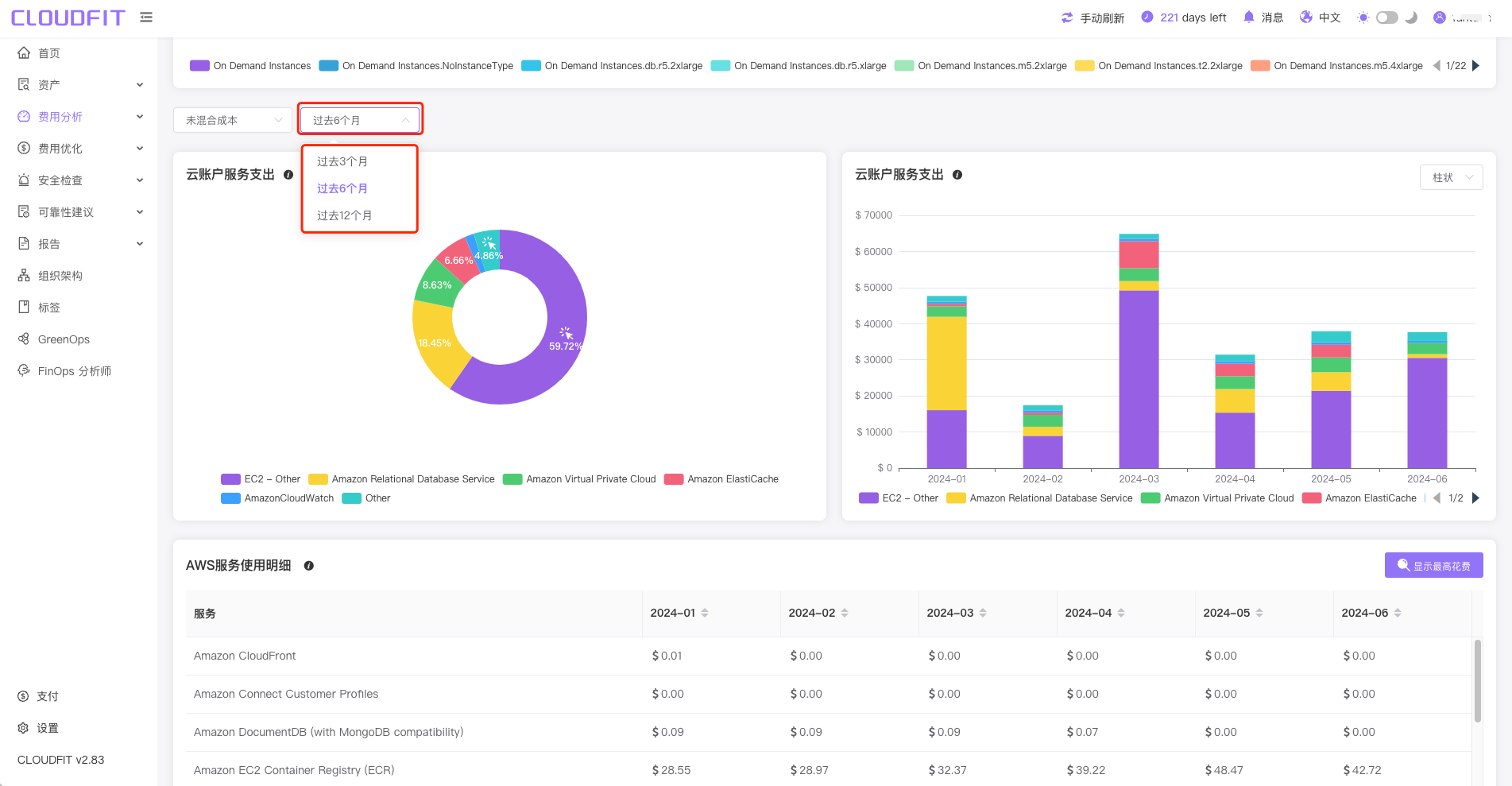
Task: Go to next page of bar legend
Action: pyautogui.click(x=1475, y=498)
